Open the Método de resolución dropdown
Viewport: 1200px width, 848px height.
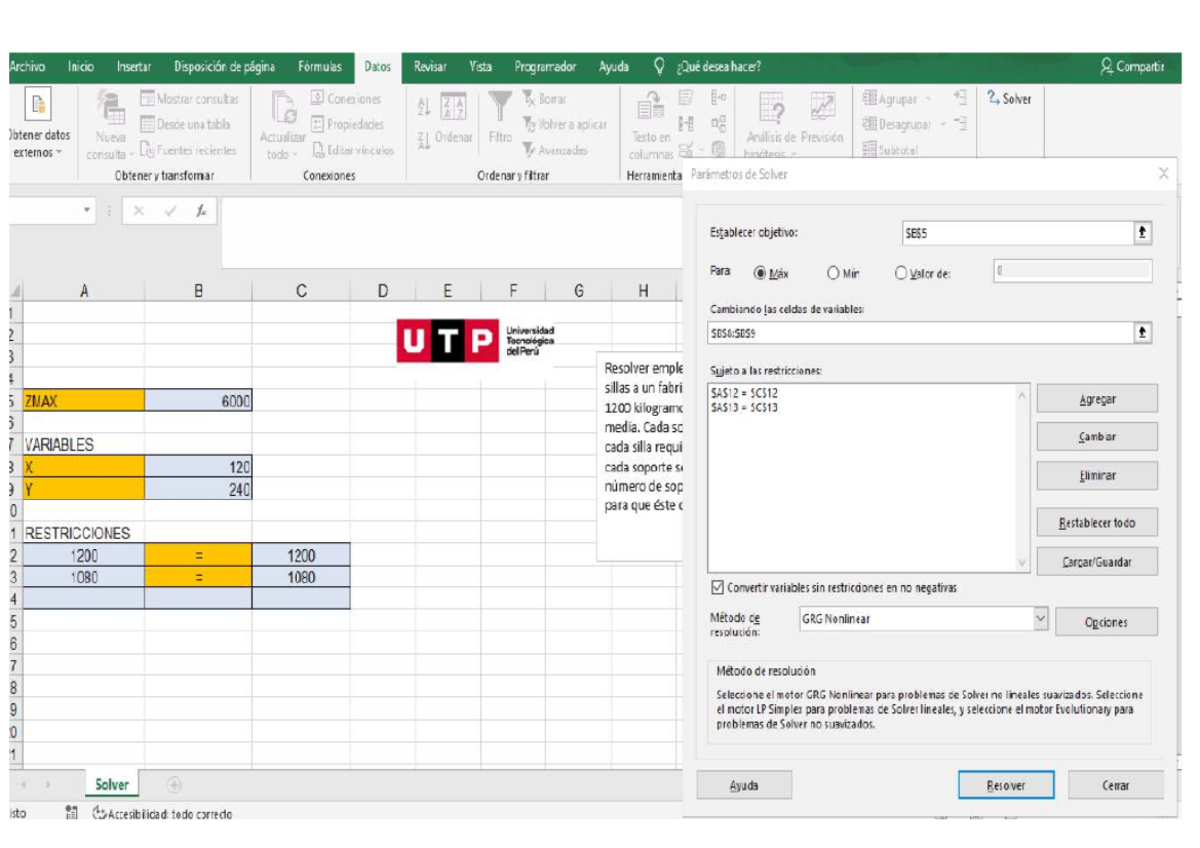(x=1039, y=621)
